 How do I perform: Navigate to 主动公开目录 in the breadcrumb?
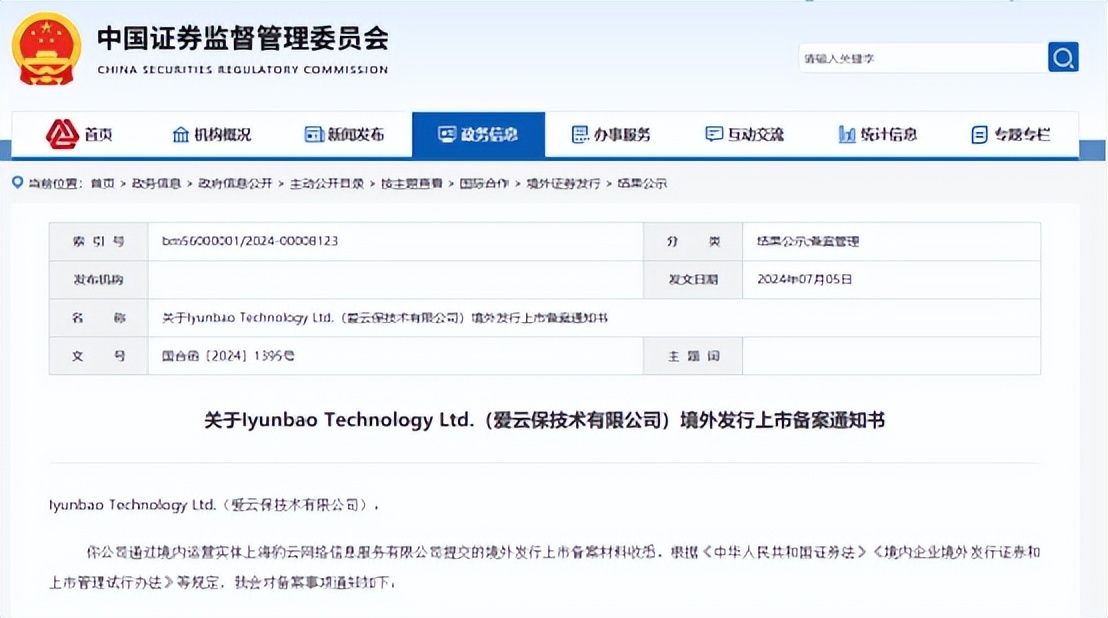click(326, 184)
